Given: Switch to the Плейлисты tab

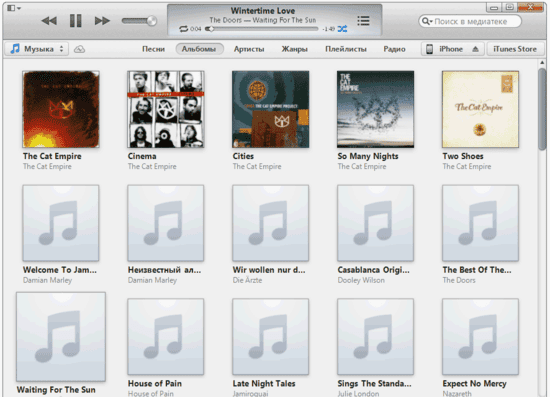Looking at the screenshot, I should point(346,49).
